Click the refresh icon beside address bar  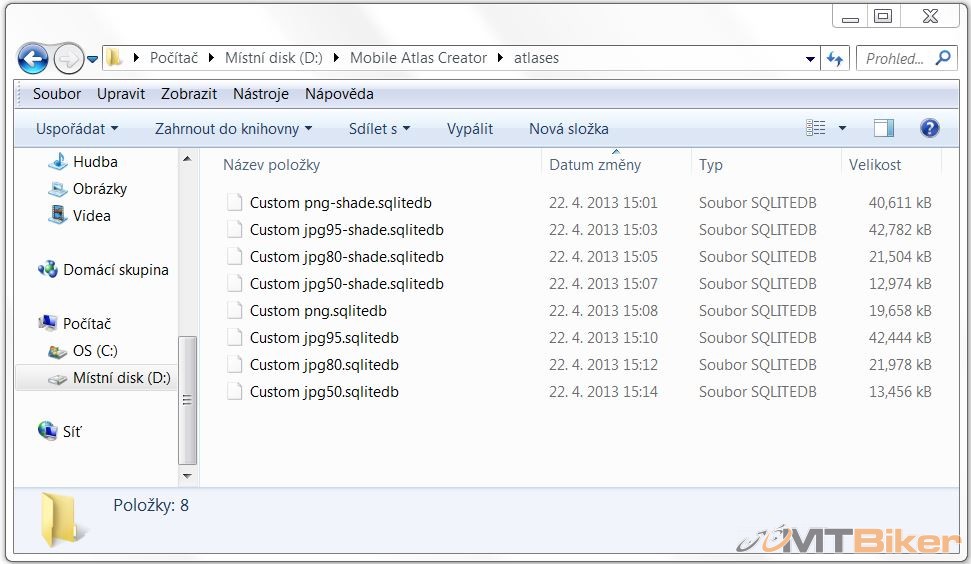click(x=835, y=59)
